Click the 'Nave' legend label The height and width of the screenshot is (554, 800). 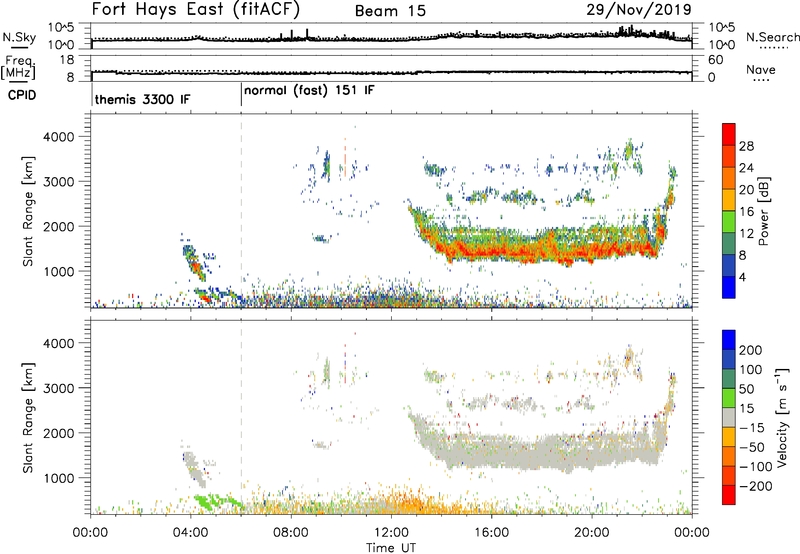(x=761, y=69)
